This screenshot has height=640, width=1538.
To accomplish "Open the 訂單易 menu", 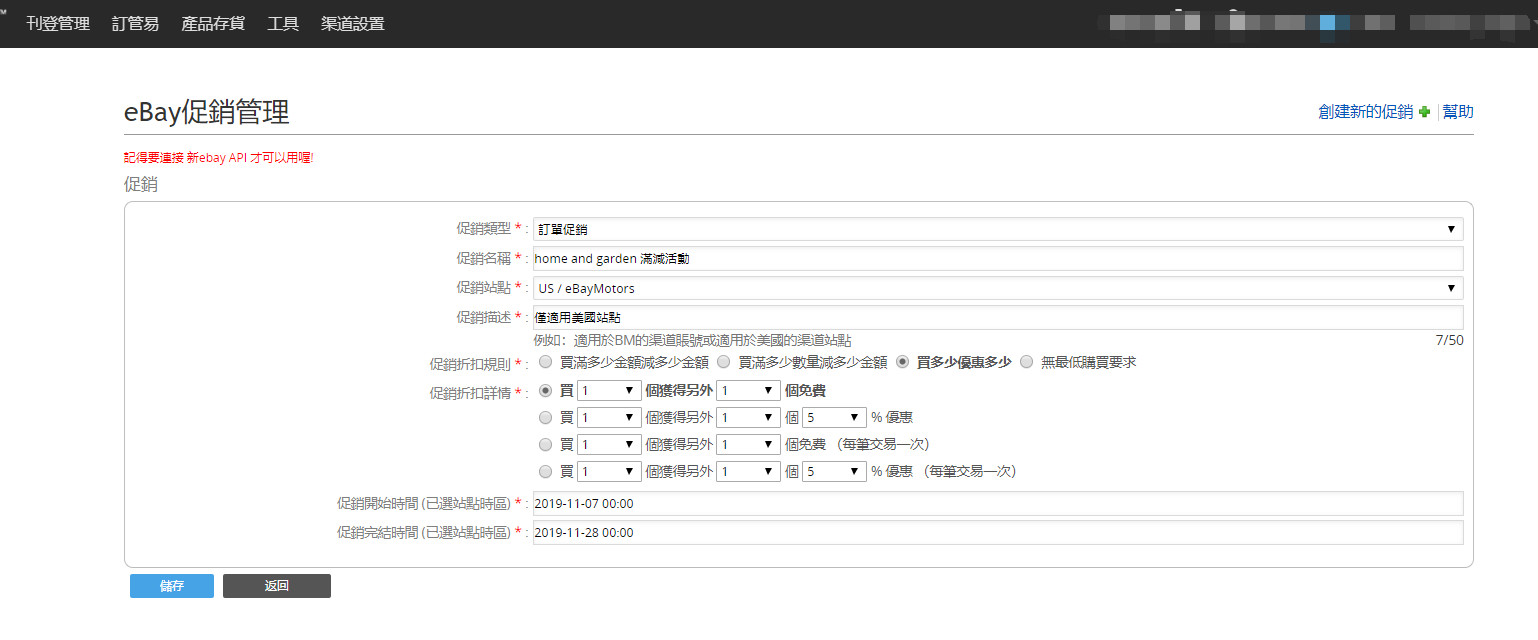I will (x=135, y=23).
